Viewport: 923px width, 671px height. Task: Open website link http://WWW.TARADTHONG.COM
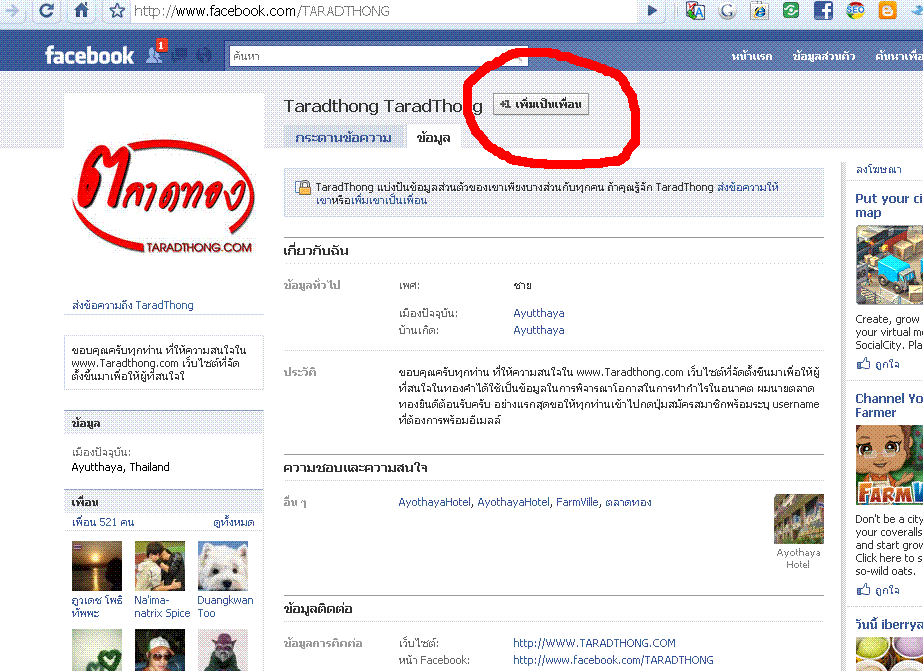point(594,643)
